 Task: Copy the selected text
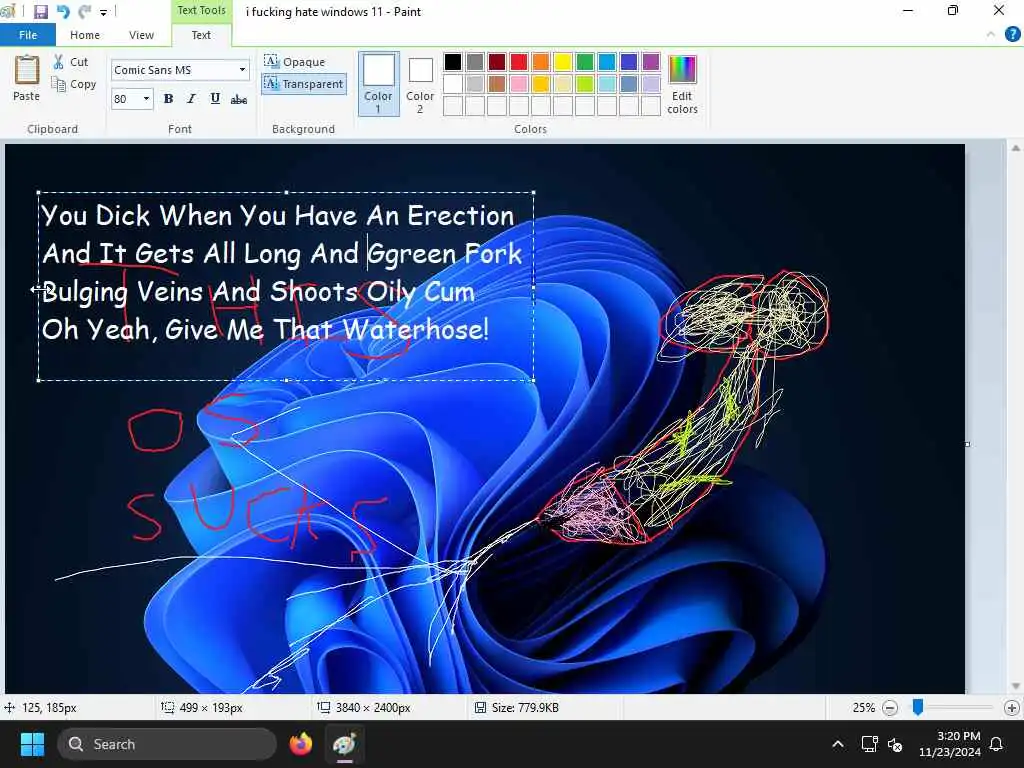point(74,84)
